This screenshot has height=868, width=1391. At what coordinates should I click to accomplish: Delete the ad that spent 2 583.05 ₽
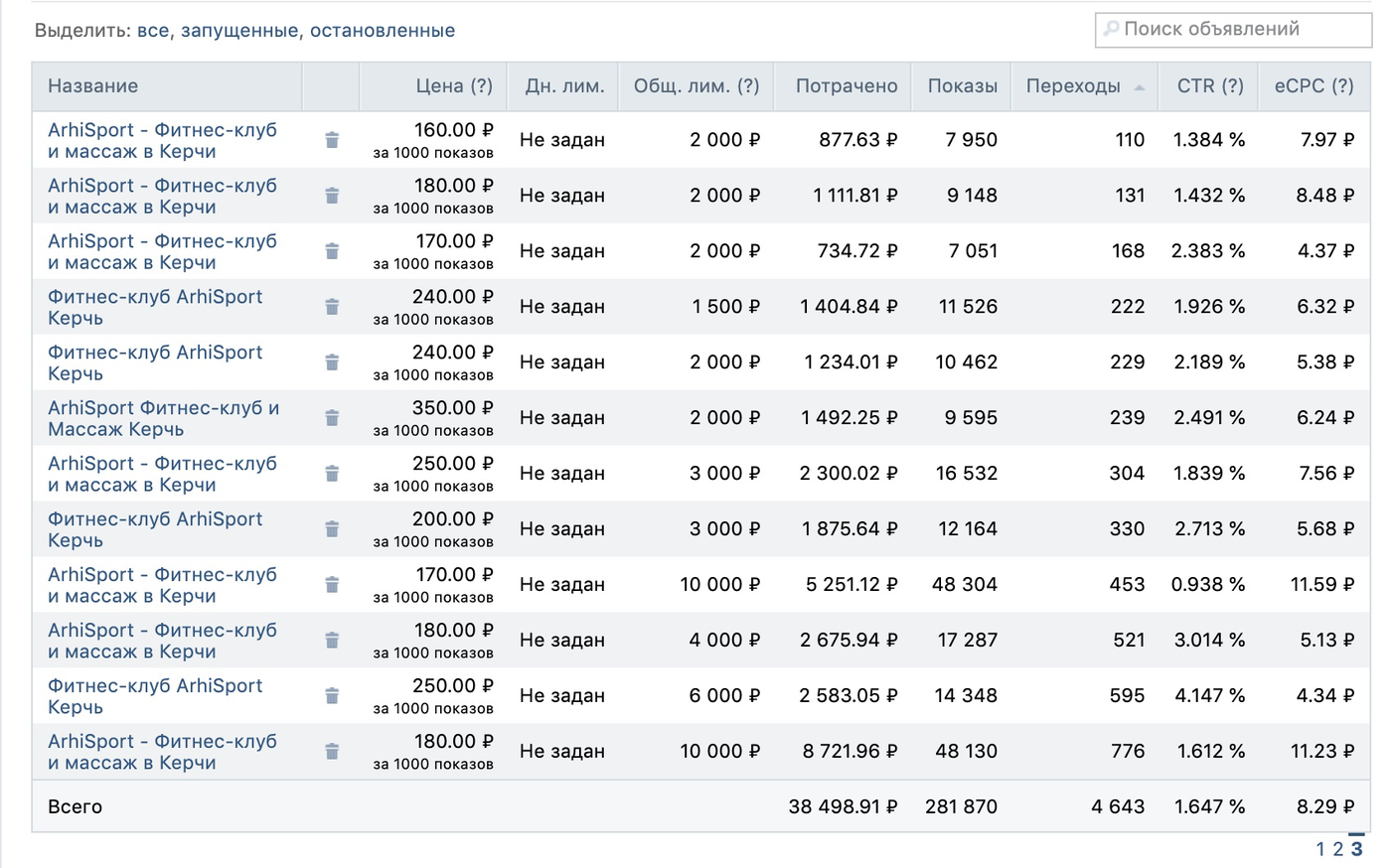(332, 696)
